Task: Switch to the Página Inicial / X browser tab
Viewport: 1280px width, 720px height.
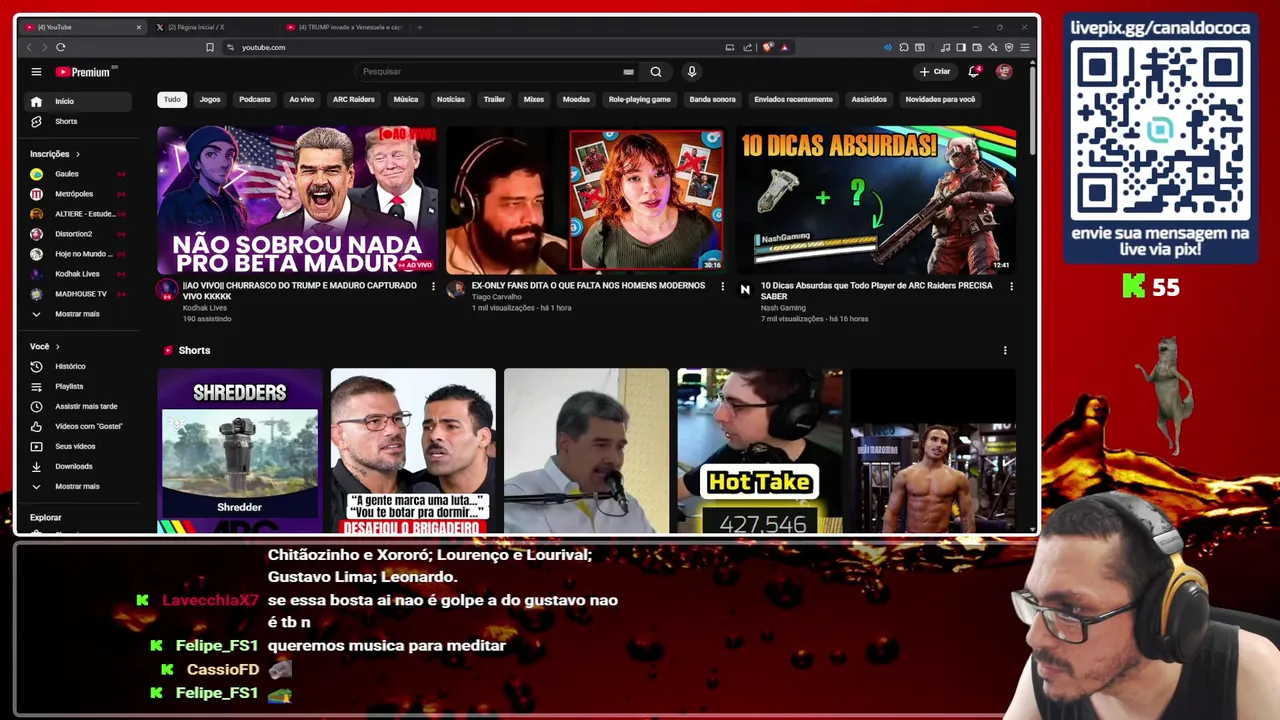Action: [212, 27]
